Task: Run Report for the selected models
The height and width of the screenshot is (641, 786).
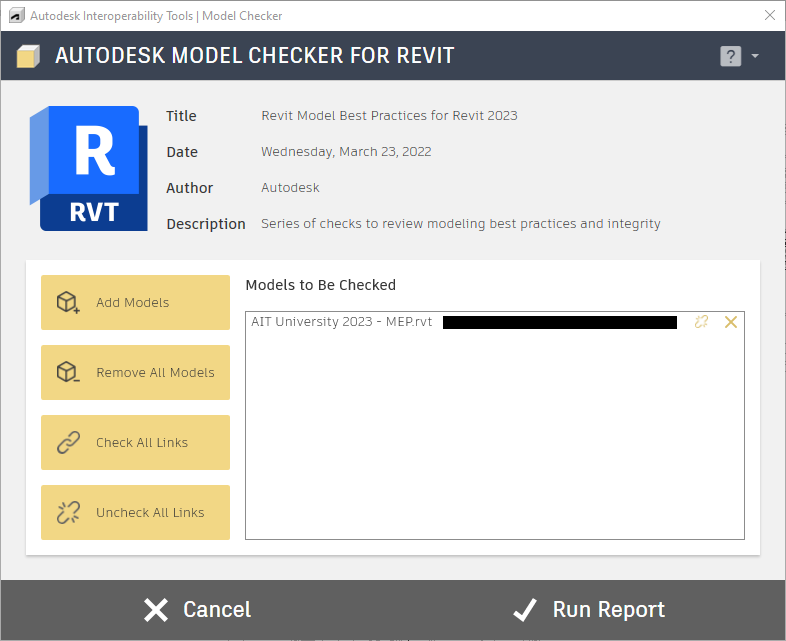Action: tap(589, 609)
